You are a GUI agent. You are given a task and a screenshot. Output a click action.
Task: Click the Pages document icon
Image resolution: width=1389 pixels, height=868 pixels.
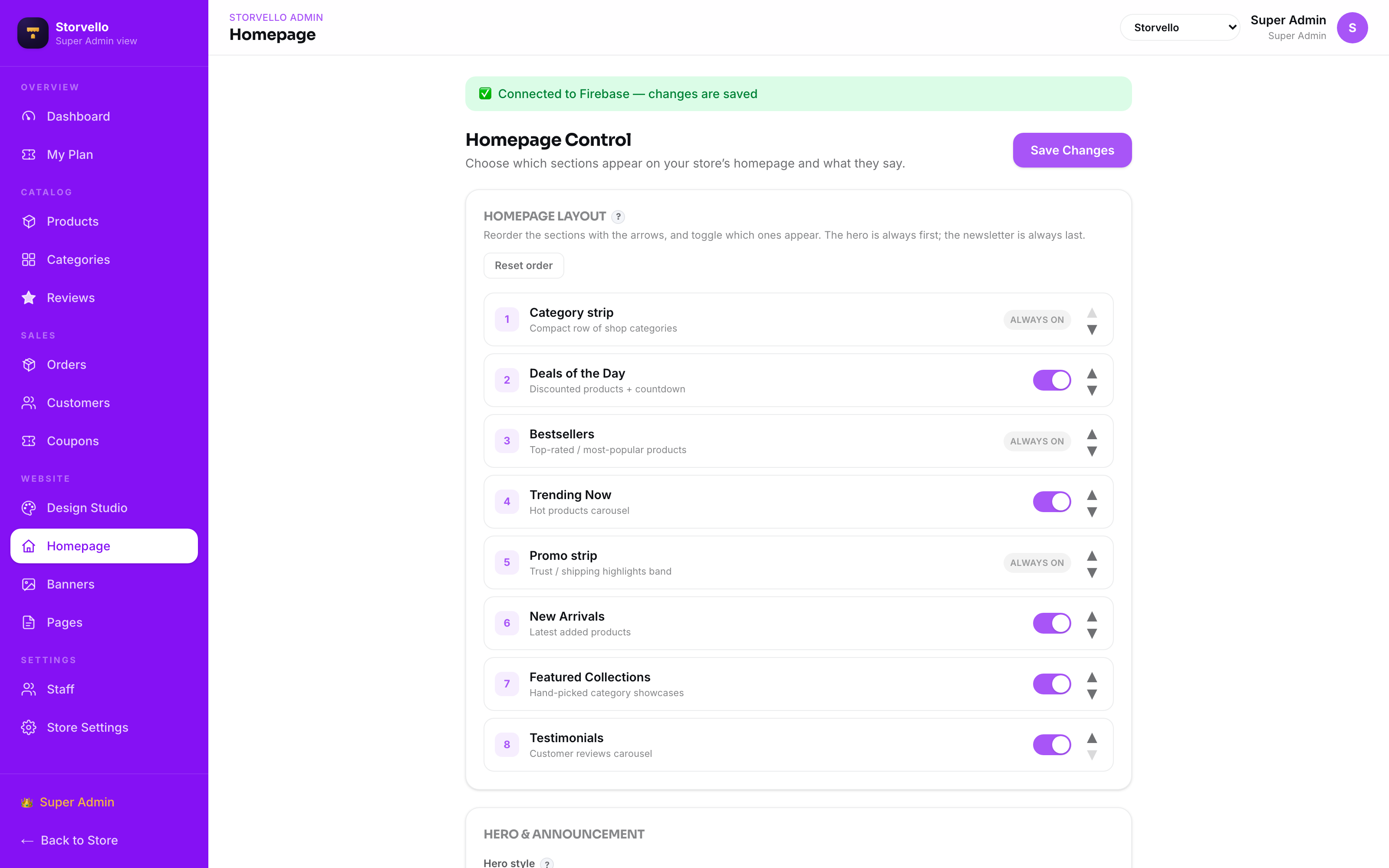(x=29, y=622)
